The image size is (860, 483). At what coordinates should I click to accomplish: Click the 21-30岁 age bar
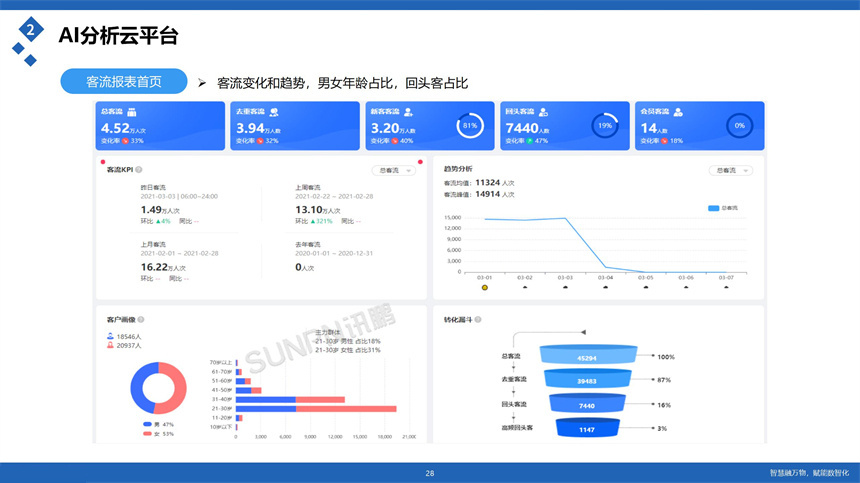316,408
